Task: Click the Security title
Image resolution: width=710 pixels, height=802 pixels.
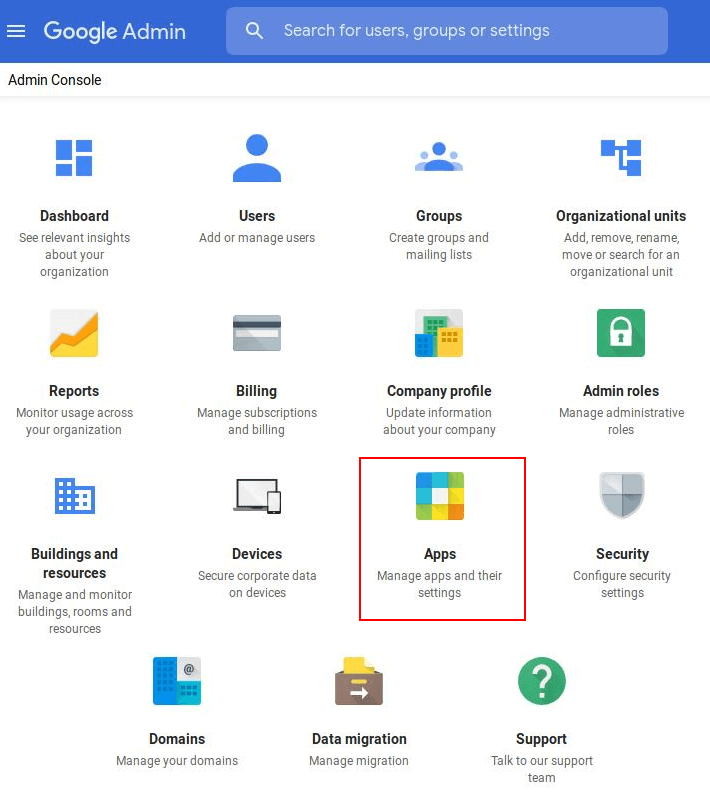Action: point(622,554)
